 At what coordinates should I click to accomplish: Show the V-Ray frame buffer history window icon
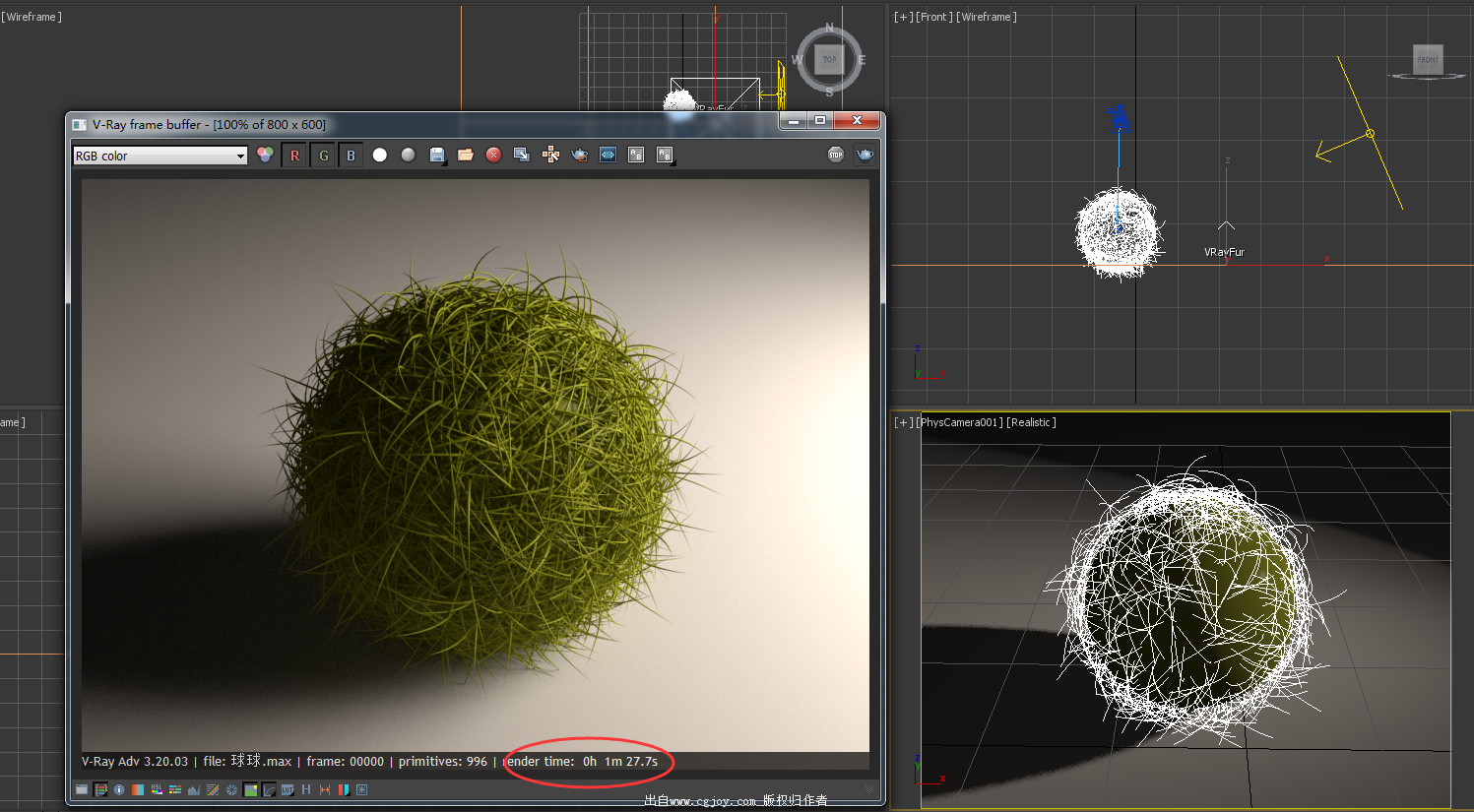(x=82, y=789)
